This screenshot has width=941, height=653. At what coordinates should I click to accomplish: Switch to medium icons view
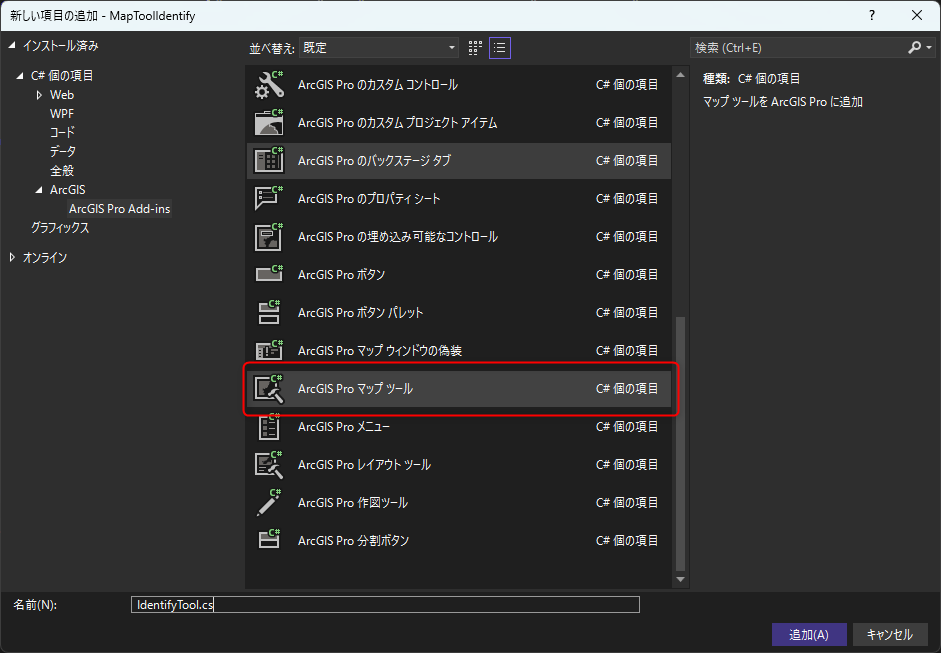click(475, 48)
